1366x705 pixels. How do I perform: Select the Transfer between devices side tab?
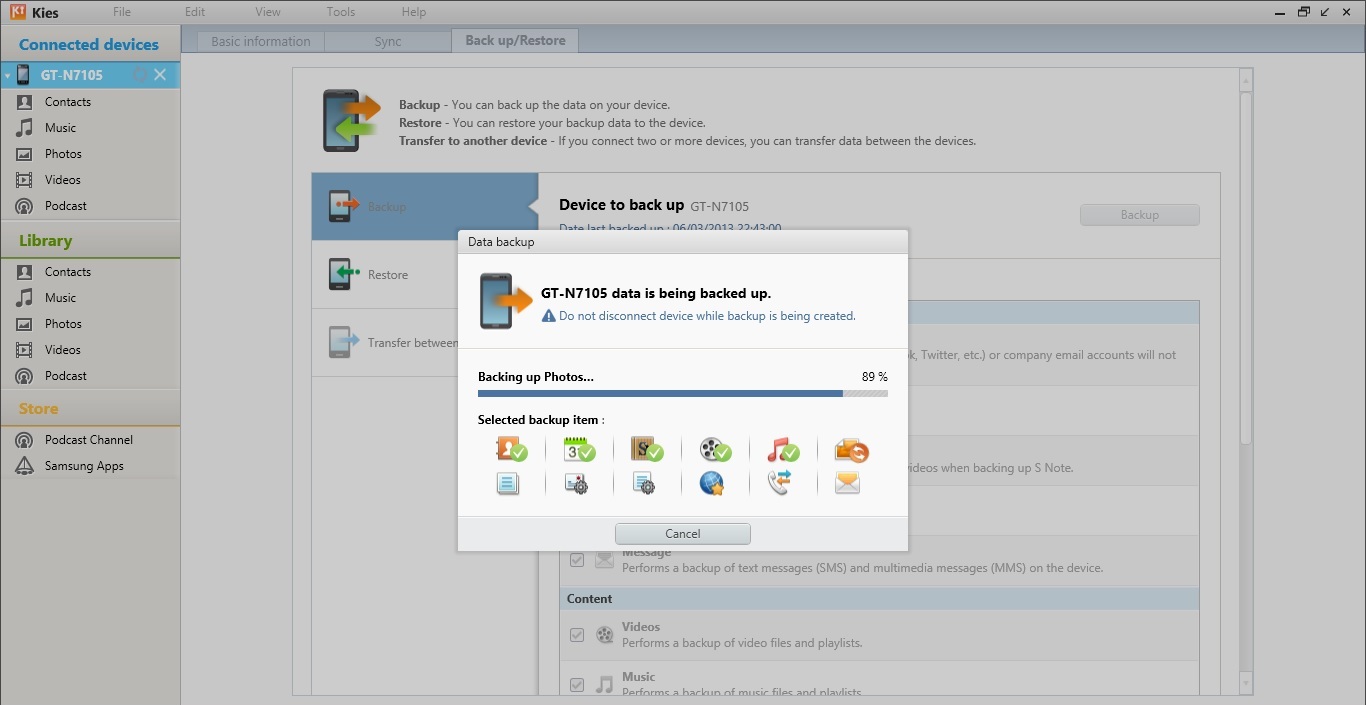(x=425, y=343)
